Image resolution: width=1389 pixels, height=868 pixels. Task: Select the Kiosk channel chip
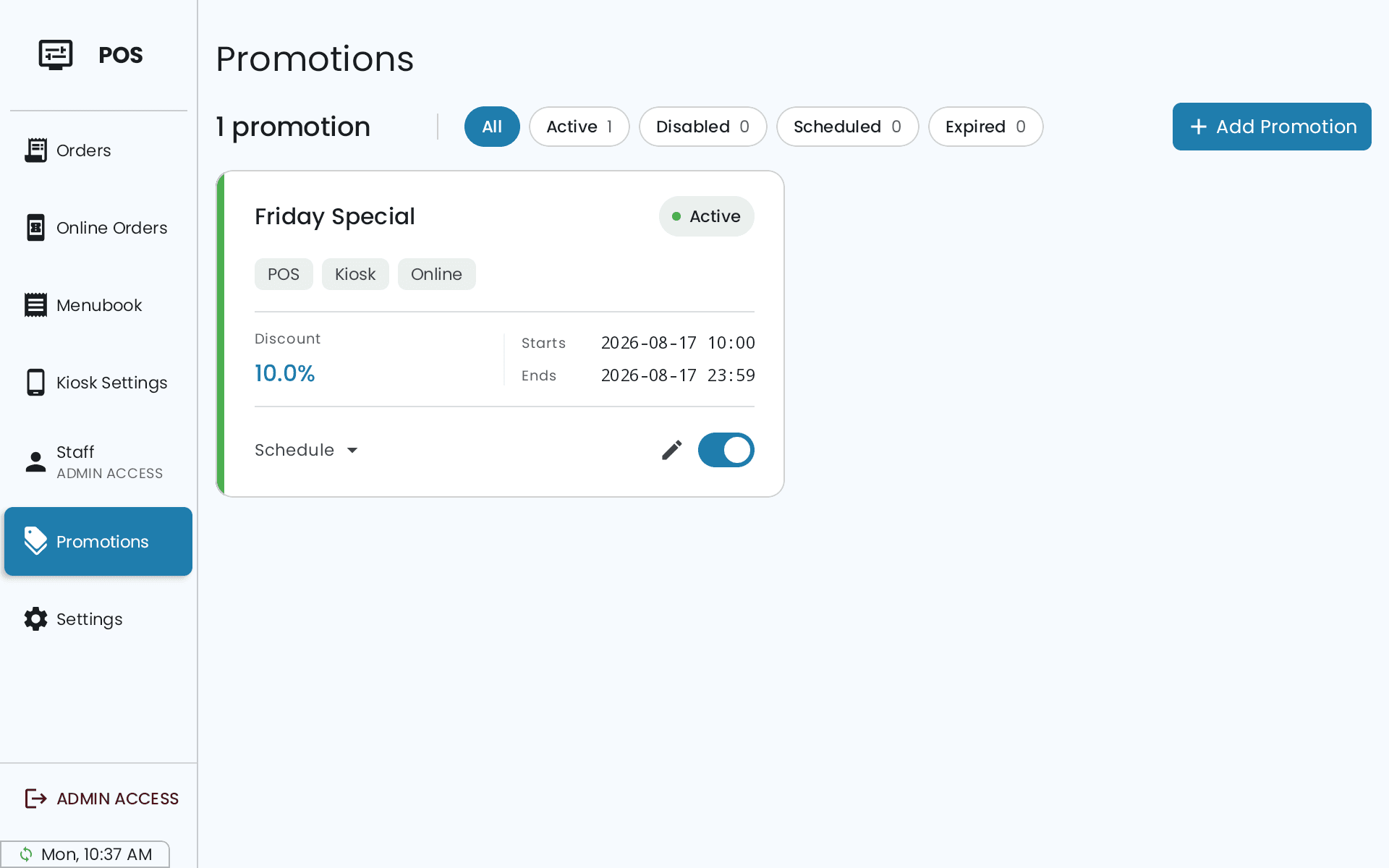coord(355,274)
